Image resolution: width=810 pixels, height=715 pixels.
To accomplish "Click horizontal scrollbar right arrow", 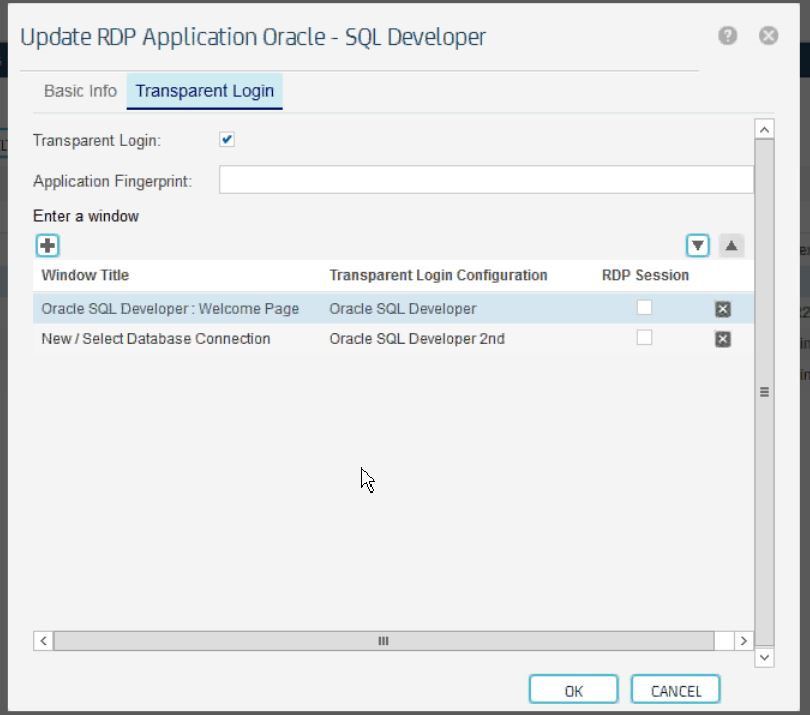I will pyautogui.click(x=743, y=641).
